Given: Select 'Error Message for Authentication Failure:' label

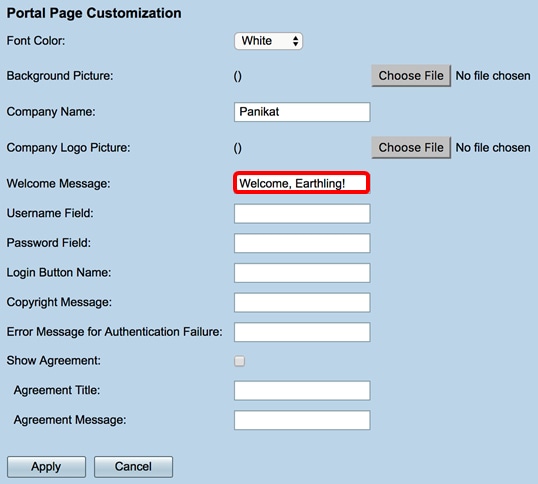Looking at the screenshot, I should [x=115, y=332].
